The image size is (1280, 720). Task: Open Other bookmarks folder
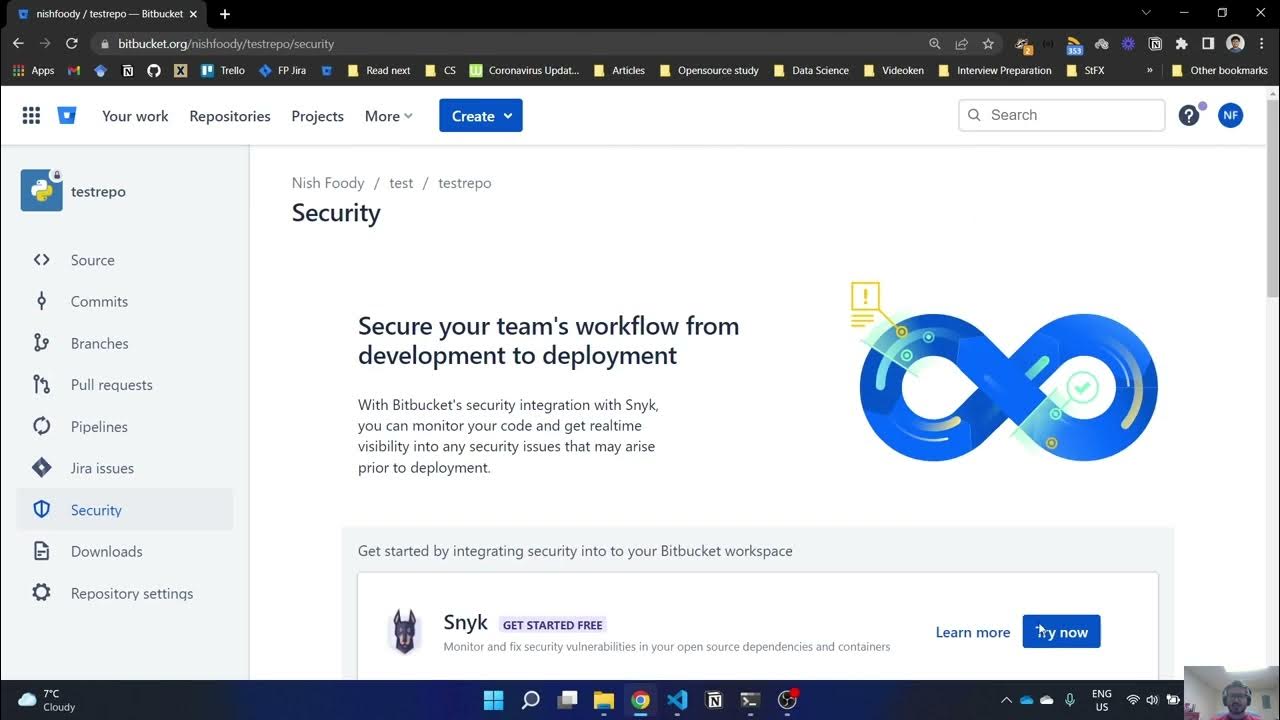[x=1219, y=71]
